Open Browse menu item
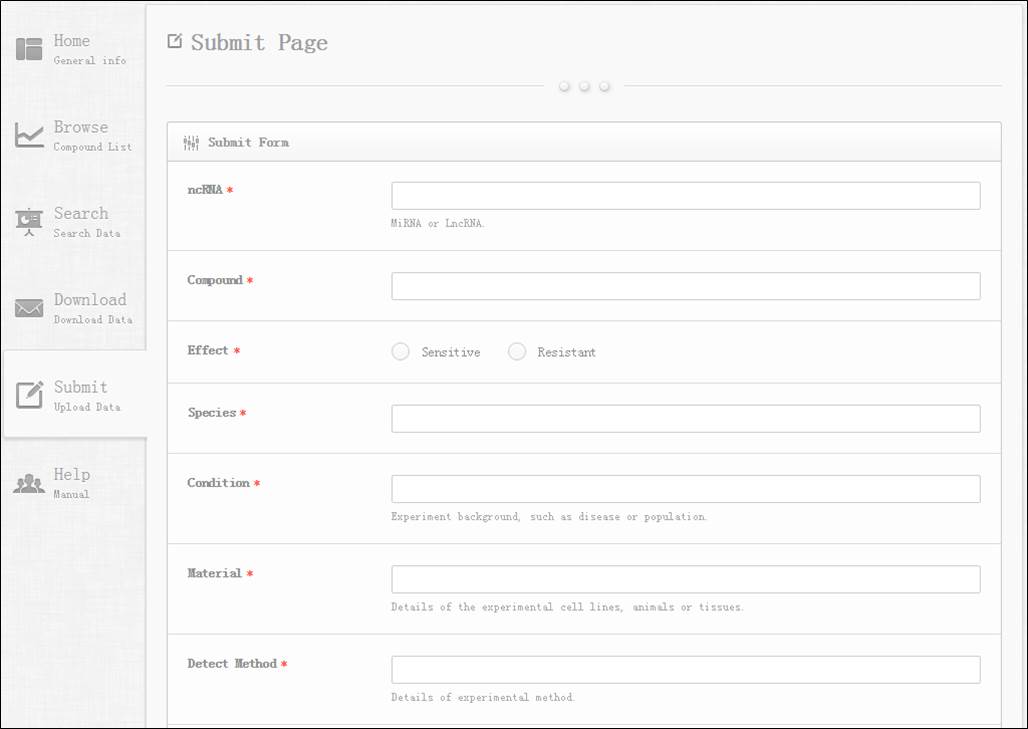 click(x=73, y=136)
